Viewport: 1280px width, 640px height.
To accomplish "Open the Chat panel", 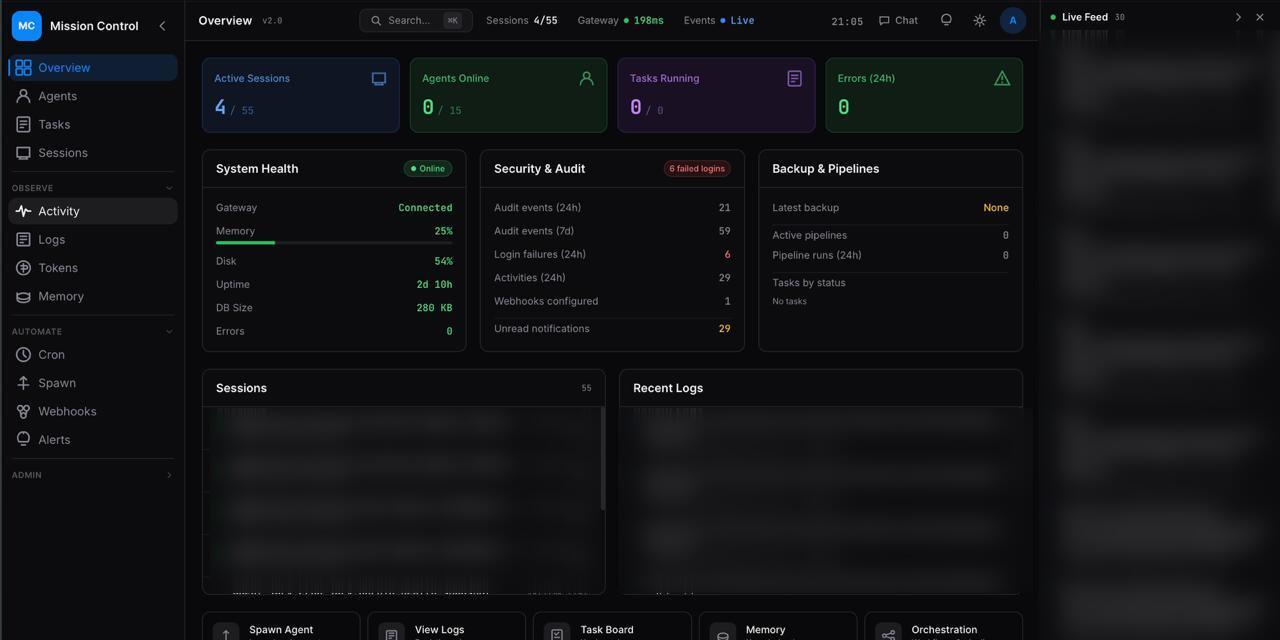I will [898, 20].
